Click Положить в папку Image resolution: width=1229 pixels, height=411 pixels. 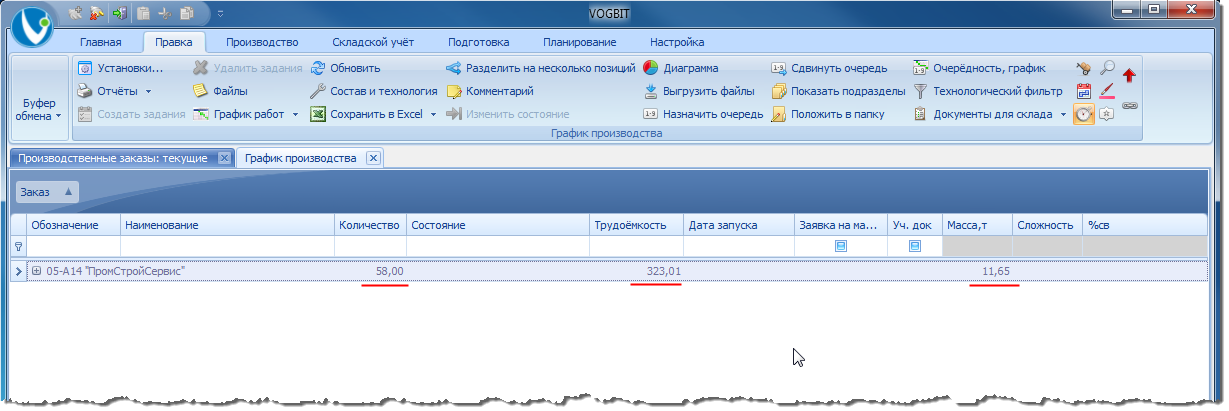826,114
